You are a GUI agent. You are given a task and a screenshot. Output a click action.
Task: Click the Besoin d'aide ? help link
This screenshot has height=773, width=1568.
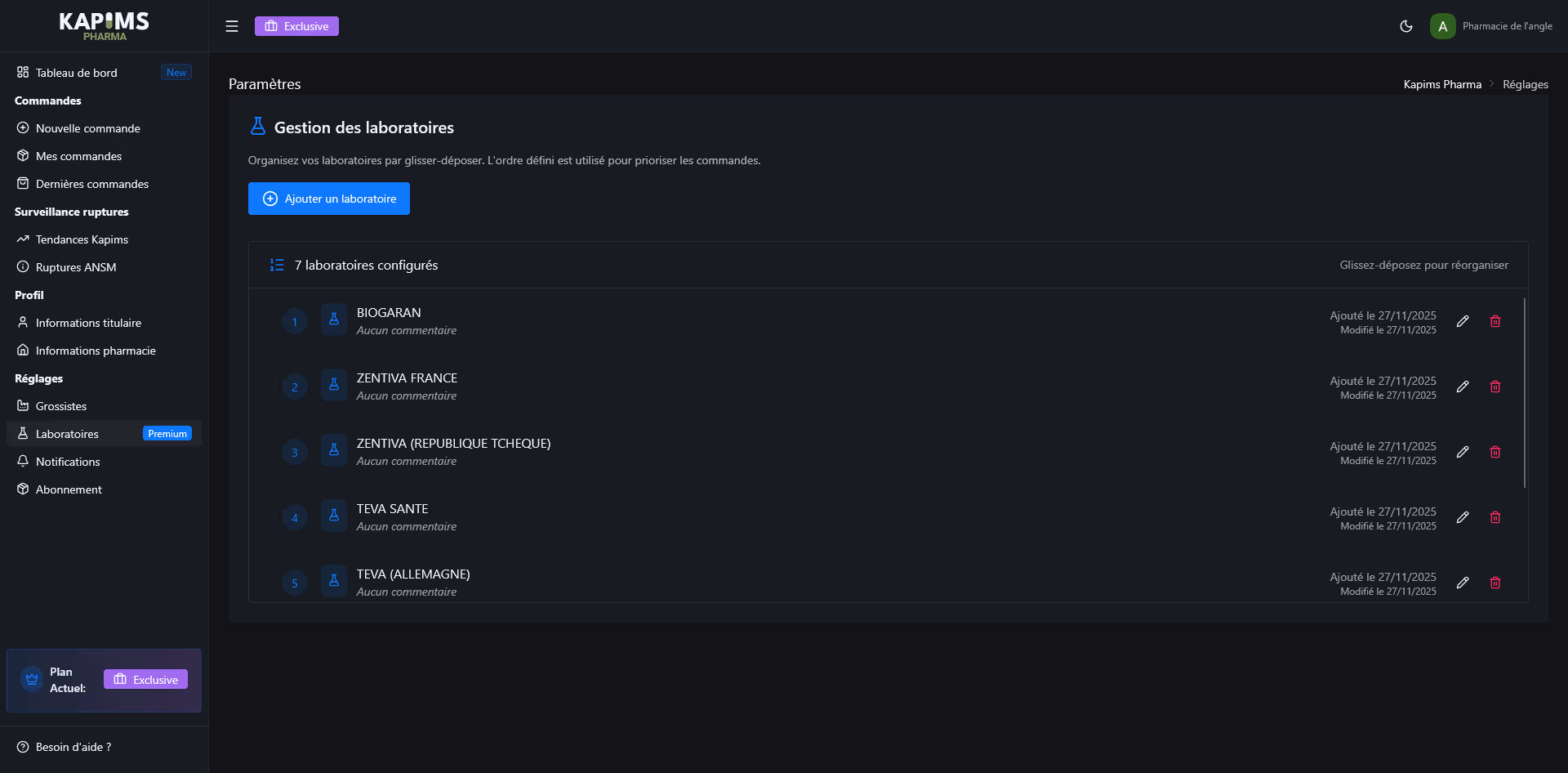(x=73, y=747)
